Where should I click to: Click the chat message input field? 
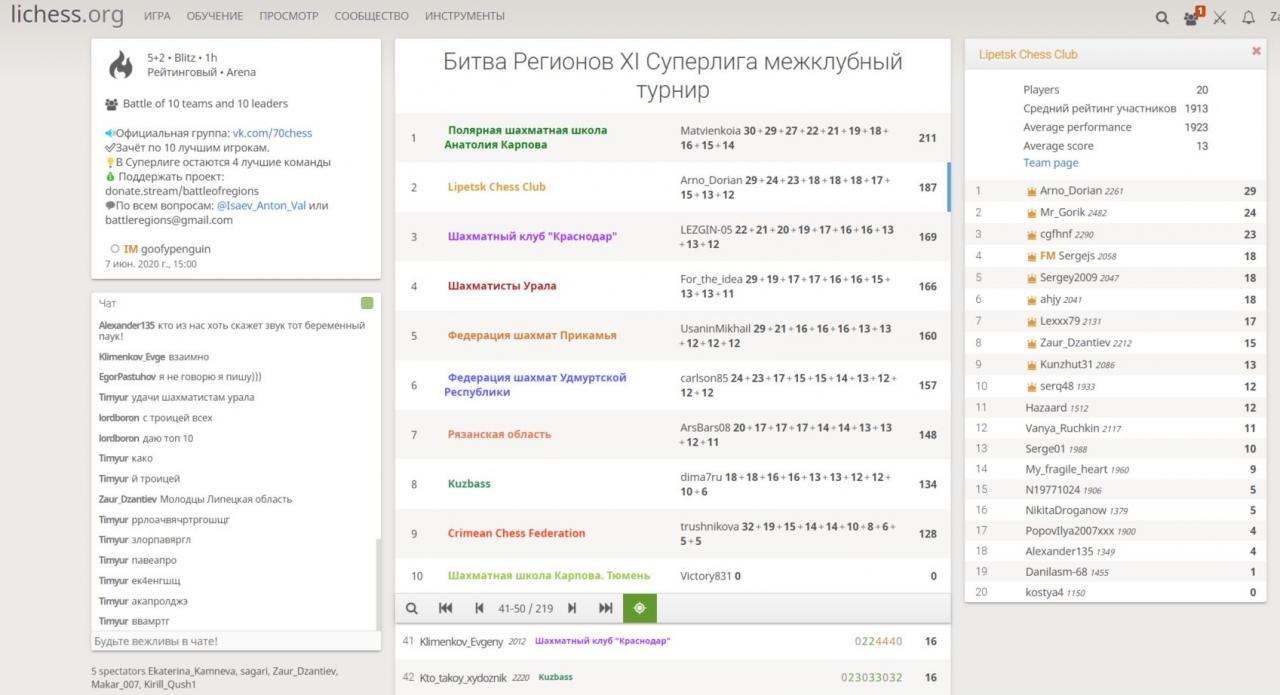pyautogui.click(x=236, y=641)
